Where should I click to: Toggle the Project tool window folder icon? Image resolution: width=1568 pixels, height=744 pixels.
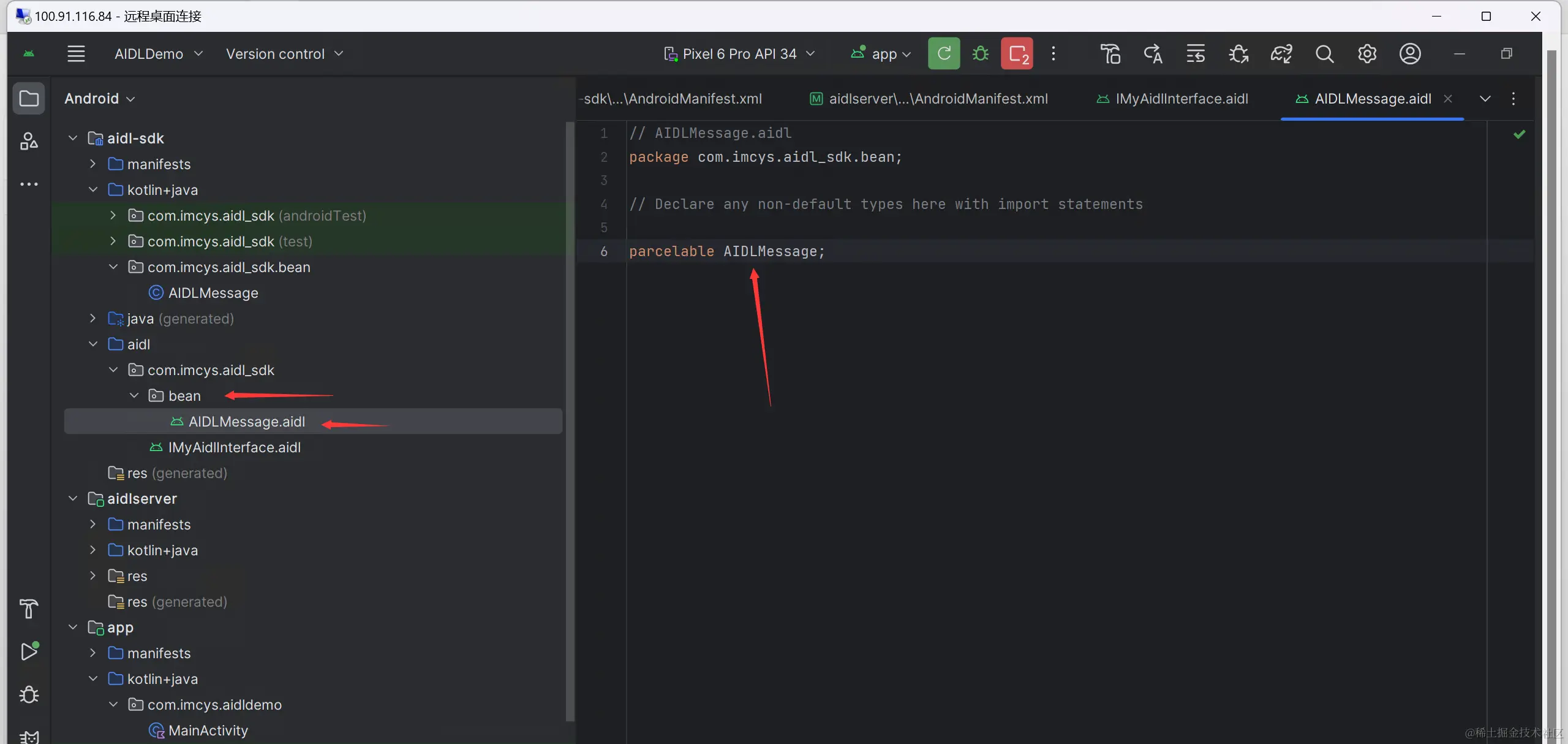29,98
